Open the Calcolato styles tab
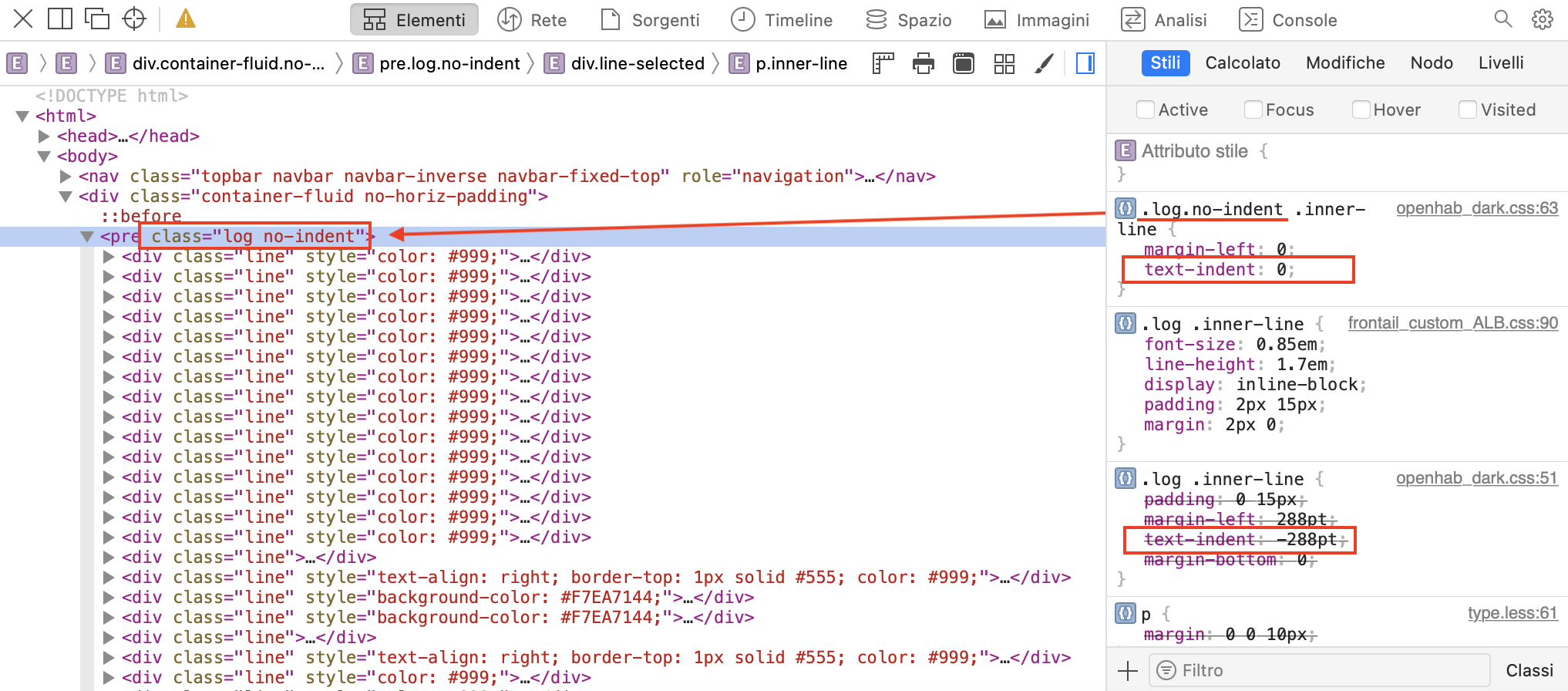The height and width of the screenshot is (691, 1568). (x=1242, y=63)
